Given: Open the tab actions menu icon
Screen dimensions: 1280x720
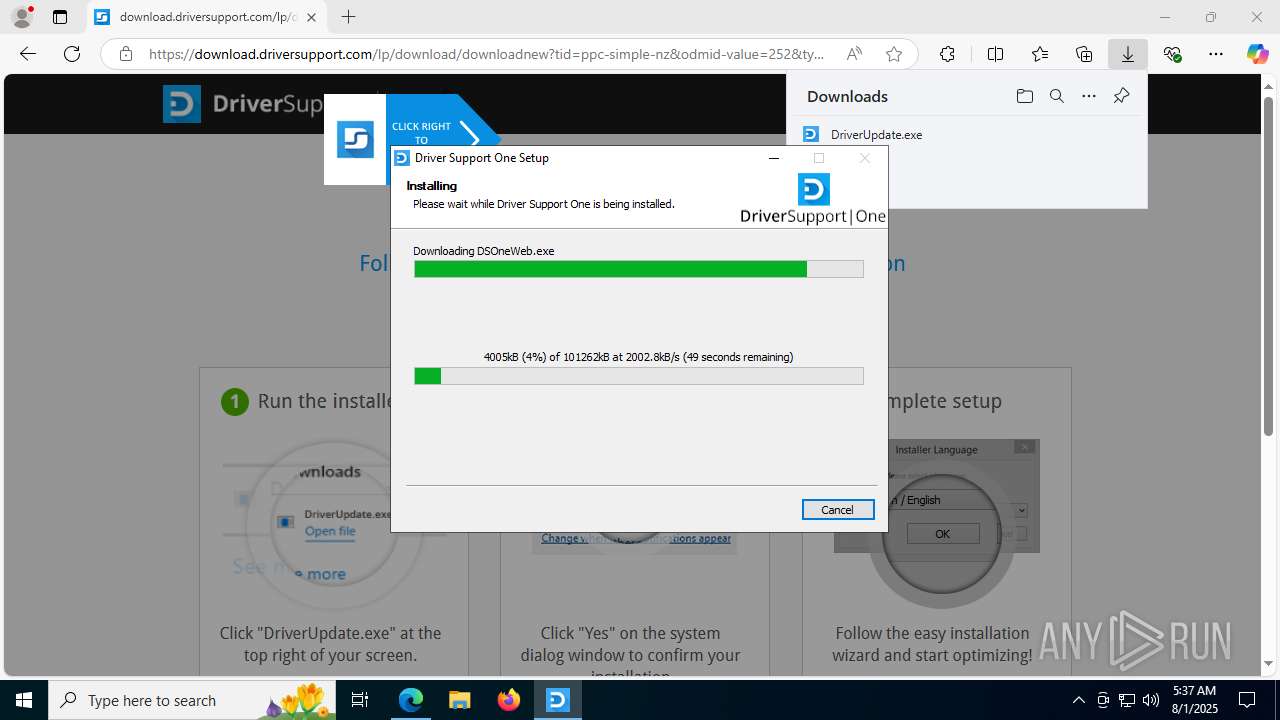Looking at the screenshot, I should click(60, 17).
